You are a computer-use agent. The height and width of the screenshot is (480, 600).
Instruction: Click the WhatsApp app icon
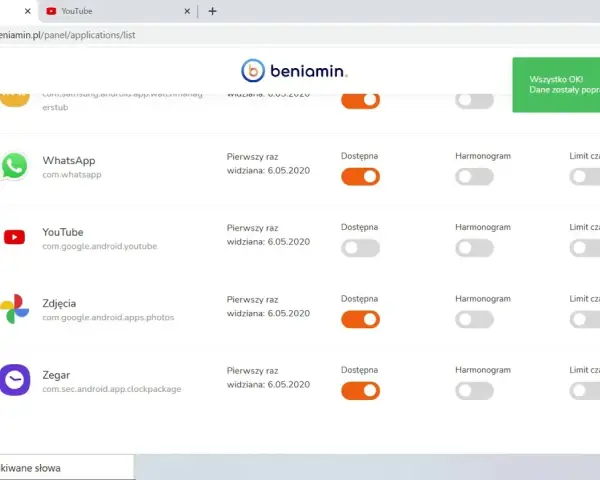(15, 166)
